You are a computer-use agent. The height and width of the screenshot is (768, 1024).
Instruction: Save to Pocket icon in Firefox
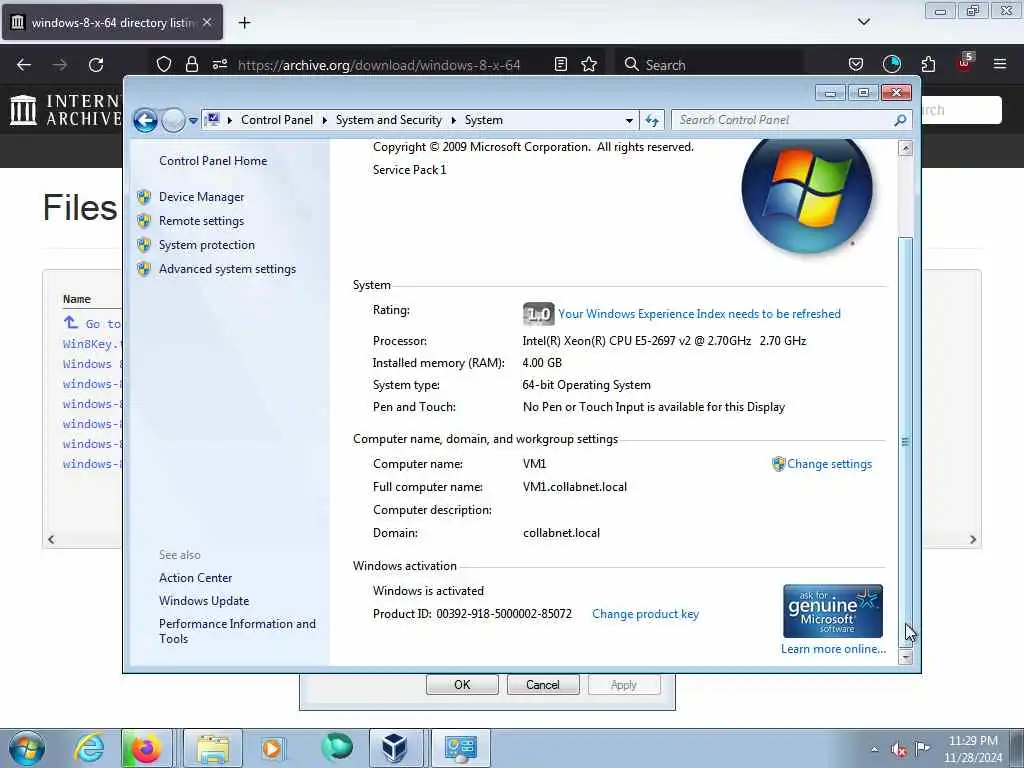pos(856,64)
